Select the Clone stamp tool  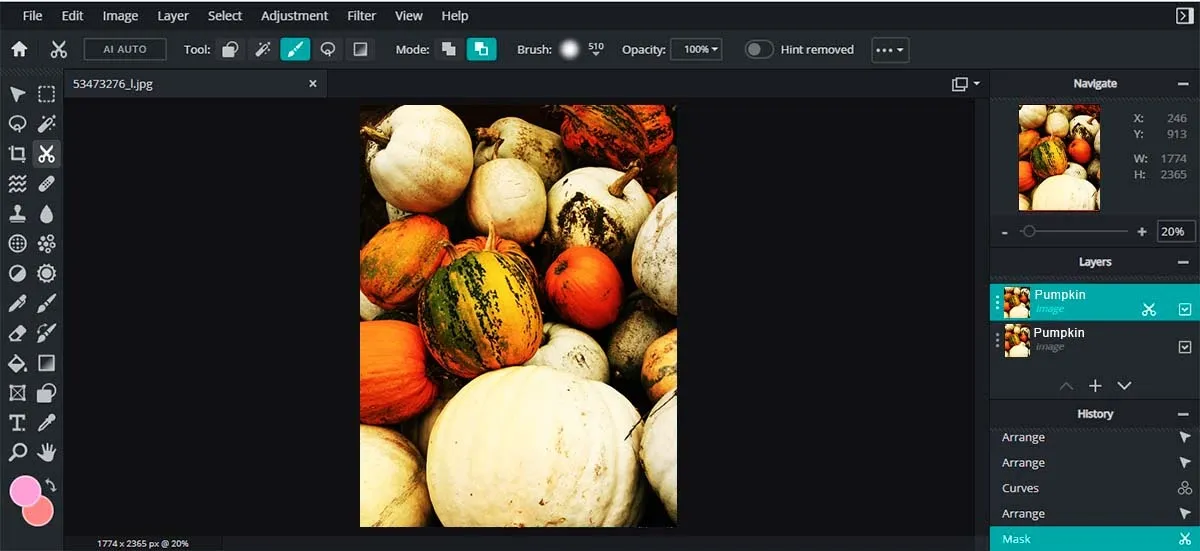[x=17, y=214]
